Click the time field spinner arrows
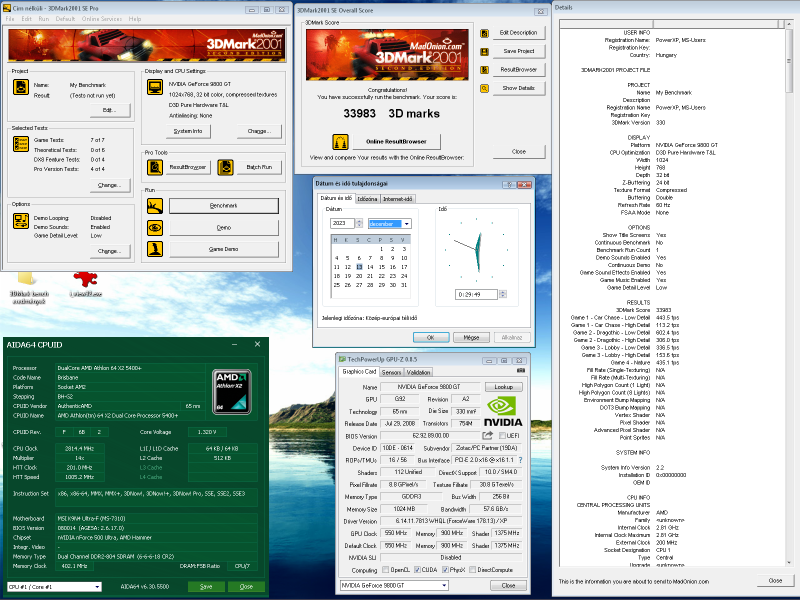Screen dimensions: 800x600 [x=503, y=294]
